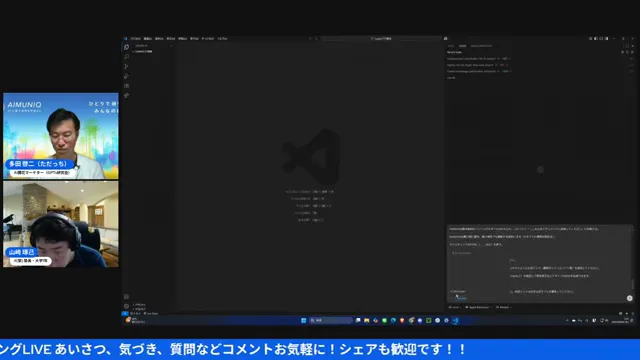The height and width of the screenshot is (360, 640).
Task: Toggle the primary side bar layout button
Action: (x=596, y=39)
